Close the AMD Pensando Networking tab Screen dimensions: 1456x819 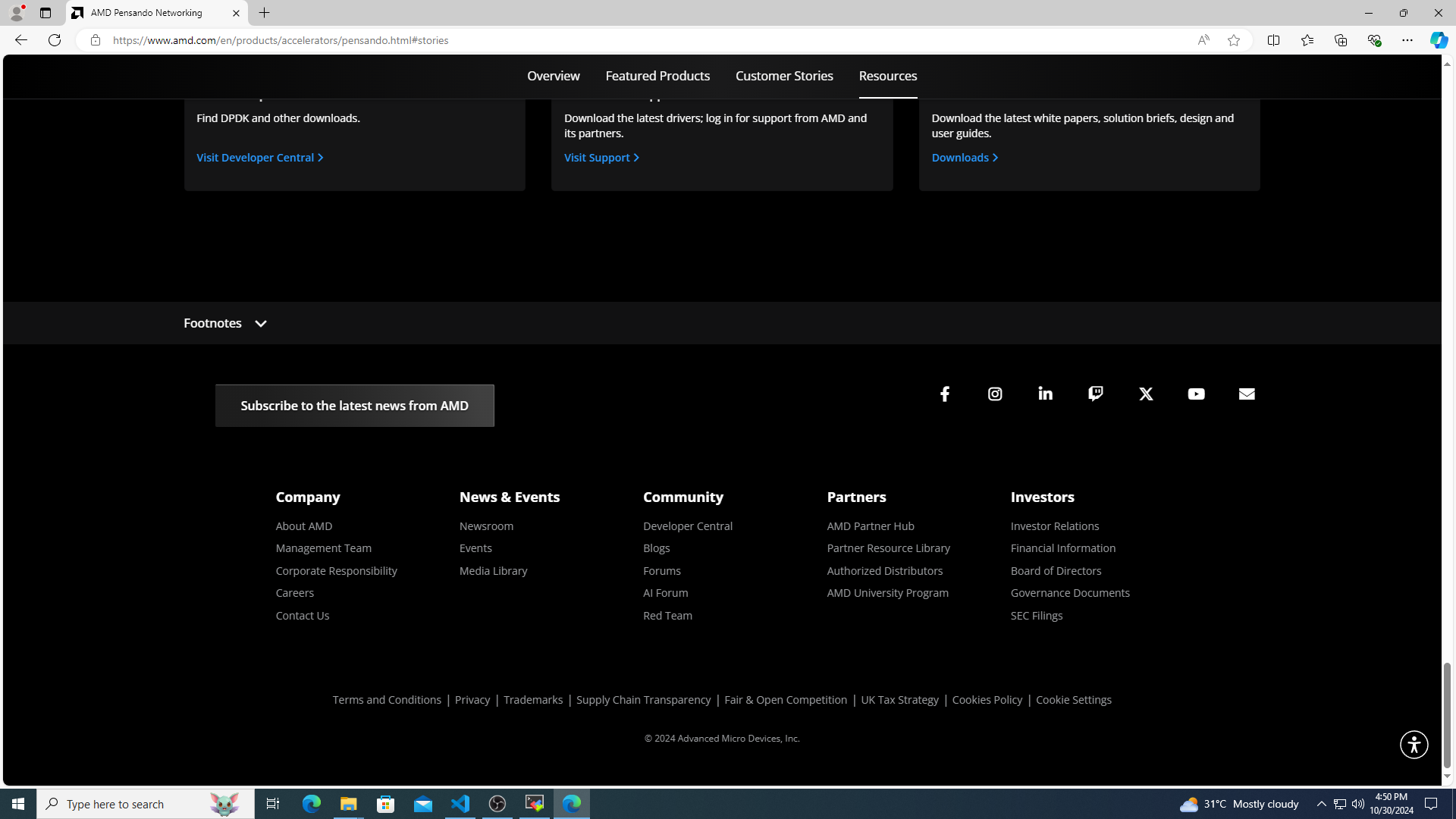[236, 13]
